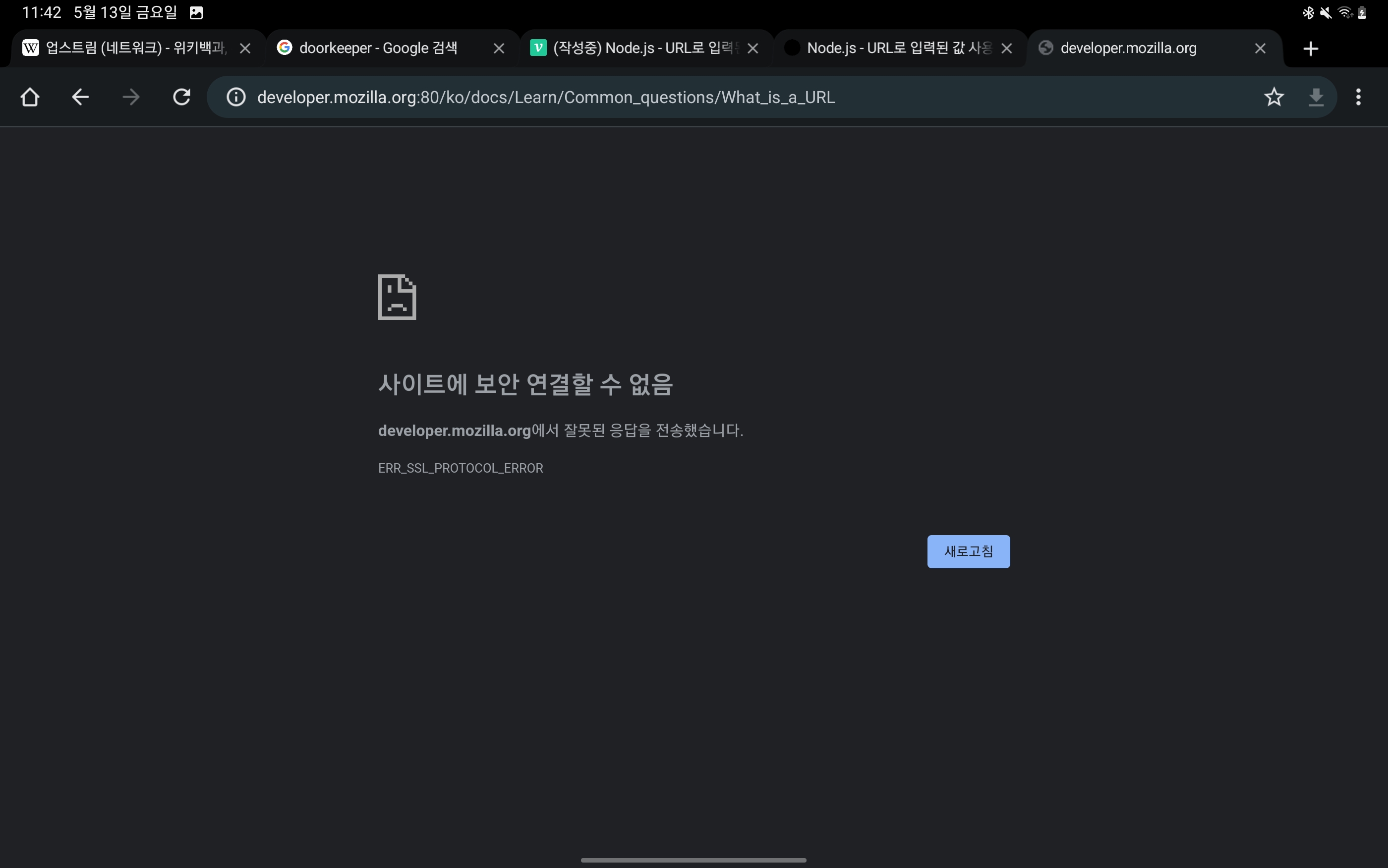Navigate back using the back arrow
1388x868 pixels.
tap(80, 97)
